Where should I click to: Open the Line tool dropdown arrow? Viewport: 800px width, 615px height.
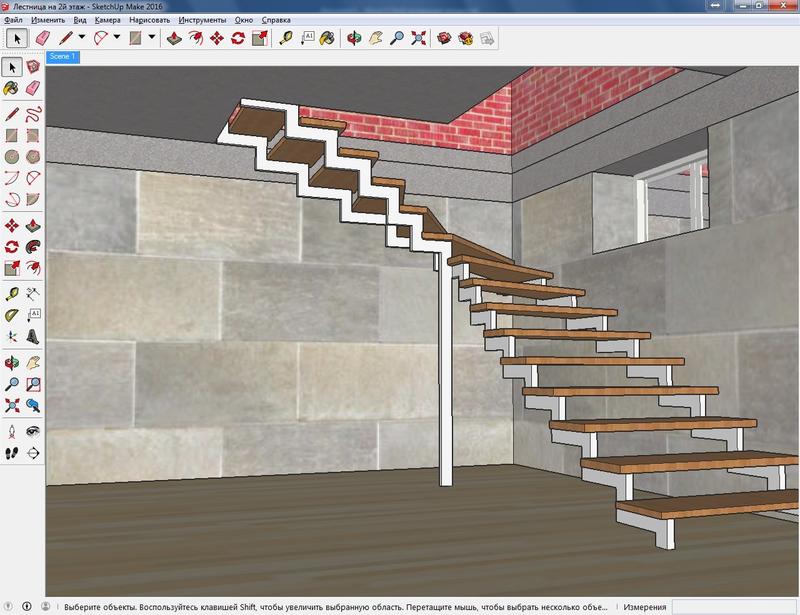[x=82, y=38]
